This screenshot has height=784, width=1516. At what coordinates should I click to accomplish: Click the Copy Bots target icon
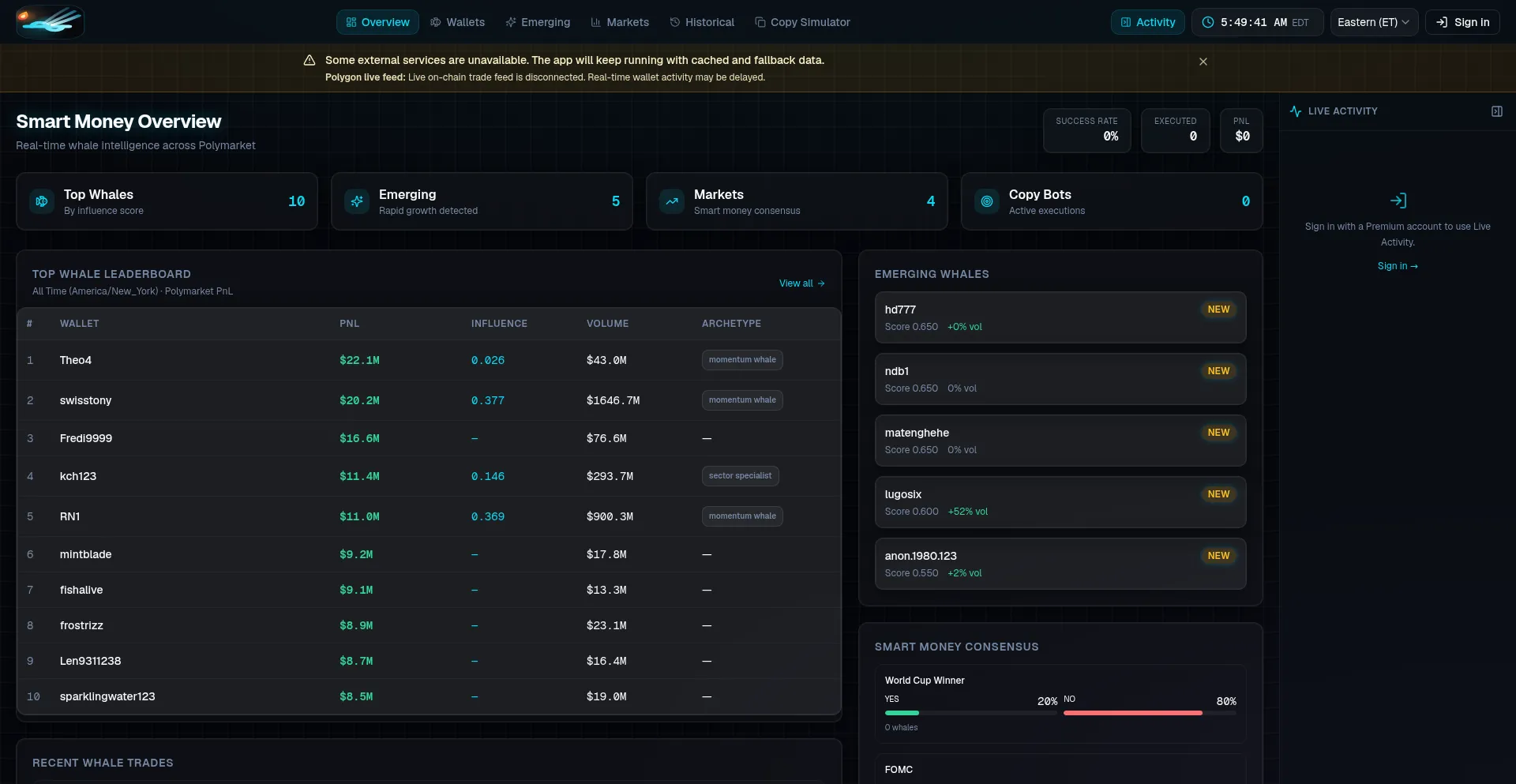pyautogui.click(x=987, y=201)
